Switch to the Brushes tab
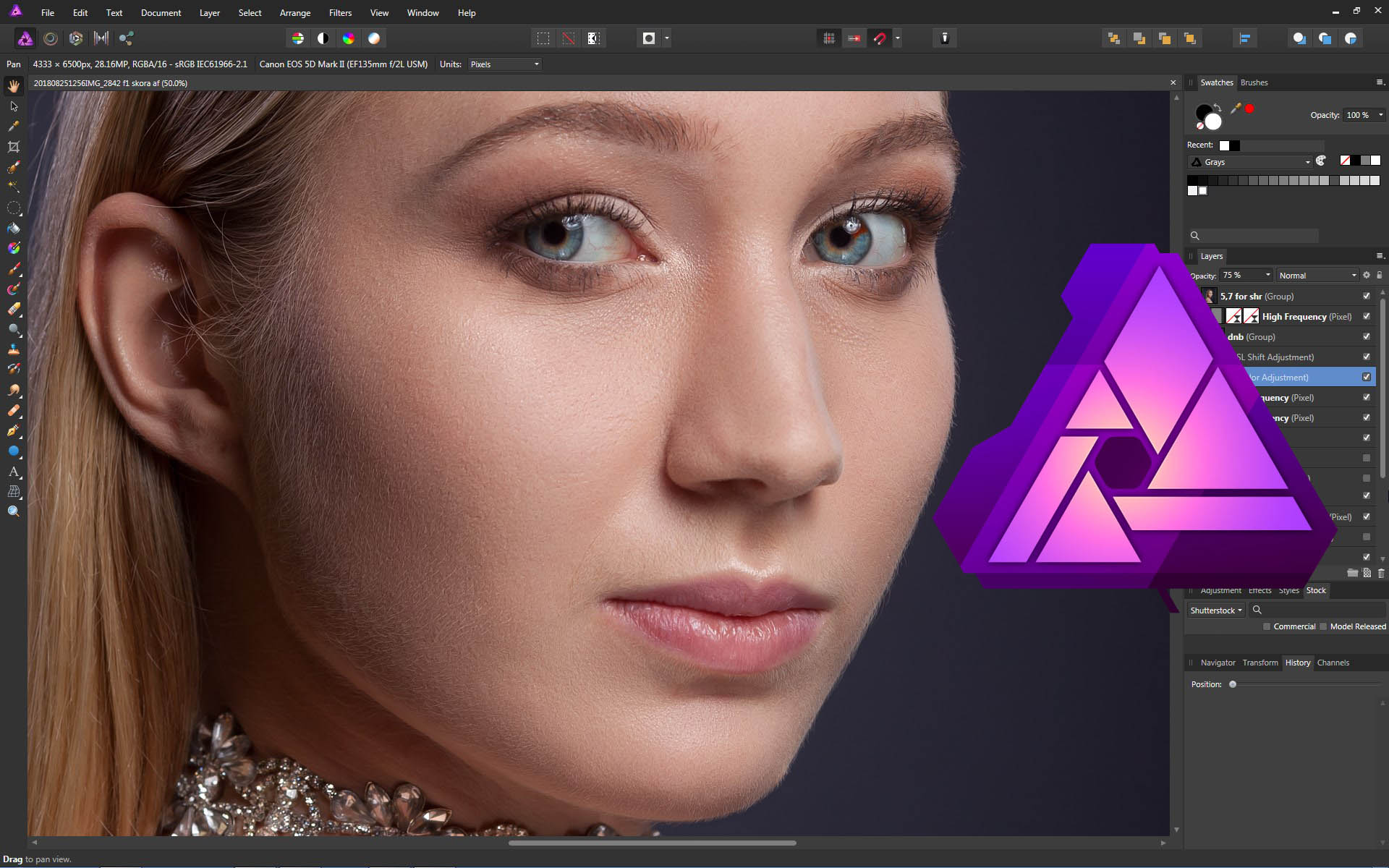 pyautogui.click(x=1254, y=82)
